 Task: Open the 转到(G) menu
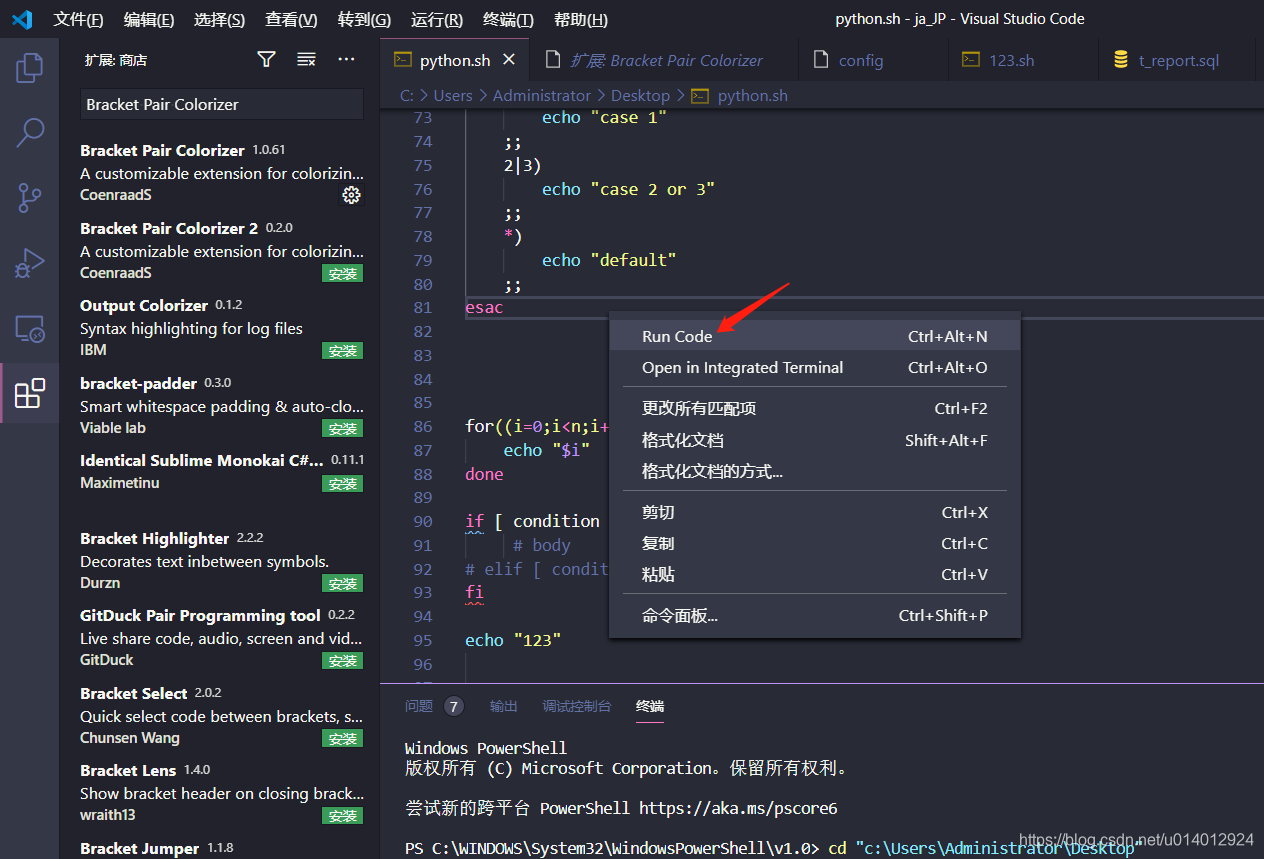coord(364,19)
